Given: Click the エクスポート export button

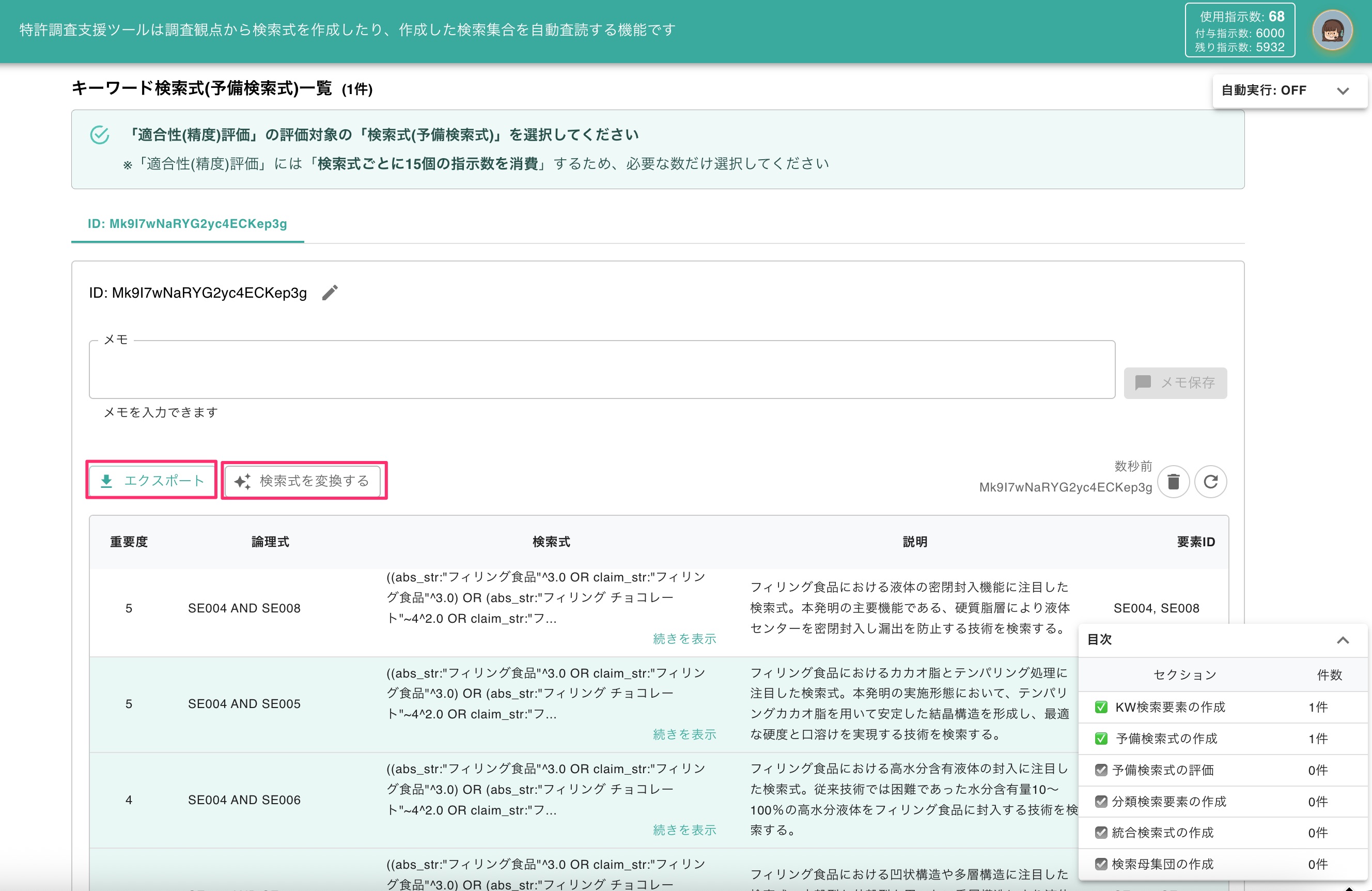Looking at the screenshot, I should 152,481.
